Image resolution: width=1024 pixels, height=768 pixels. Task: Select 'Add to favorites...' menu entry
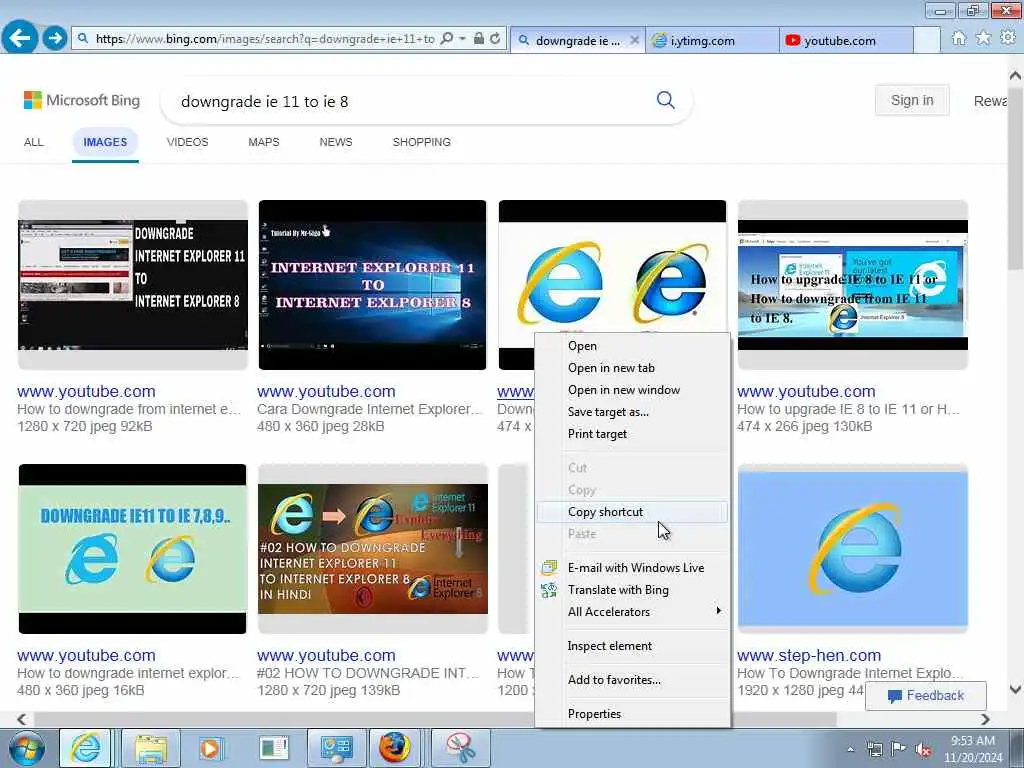(632, 680)
